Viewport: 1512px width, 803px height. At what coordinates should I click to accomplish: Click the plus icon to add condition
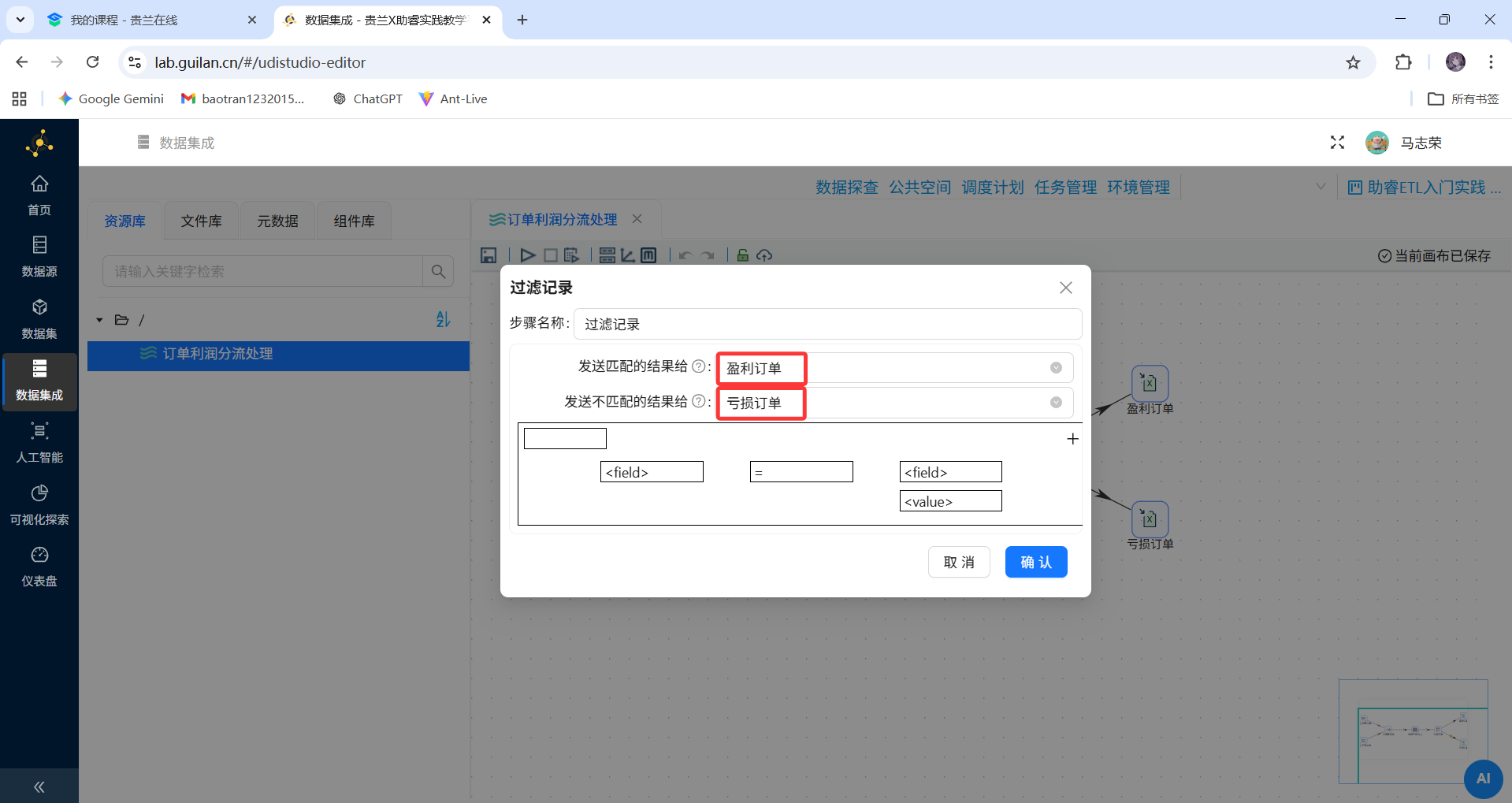click(x=1072, y=439)
